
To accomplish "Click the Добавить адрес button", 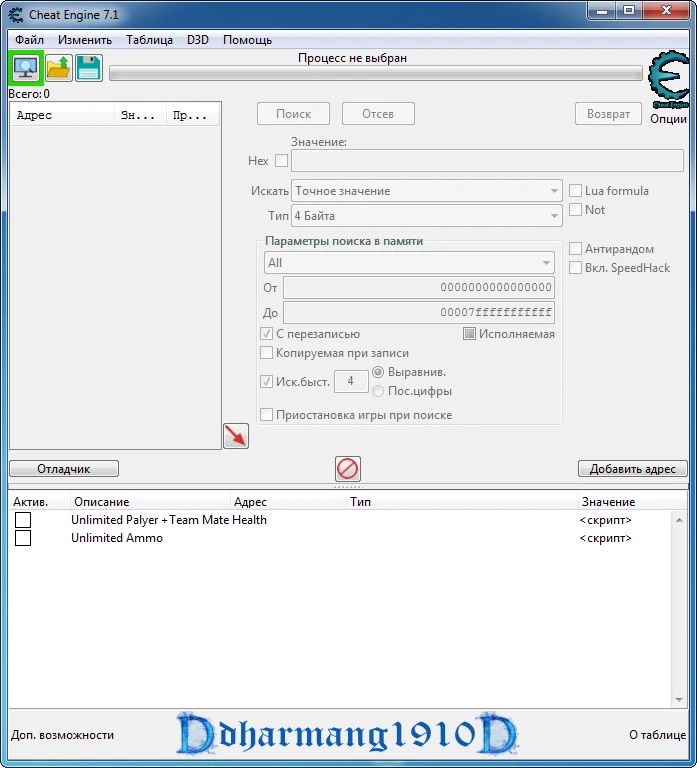I will (632, 469).
